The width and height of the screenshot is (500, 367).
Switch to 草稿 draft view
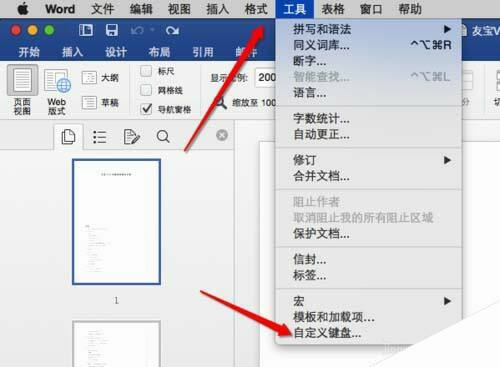pos(100,103)
